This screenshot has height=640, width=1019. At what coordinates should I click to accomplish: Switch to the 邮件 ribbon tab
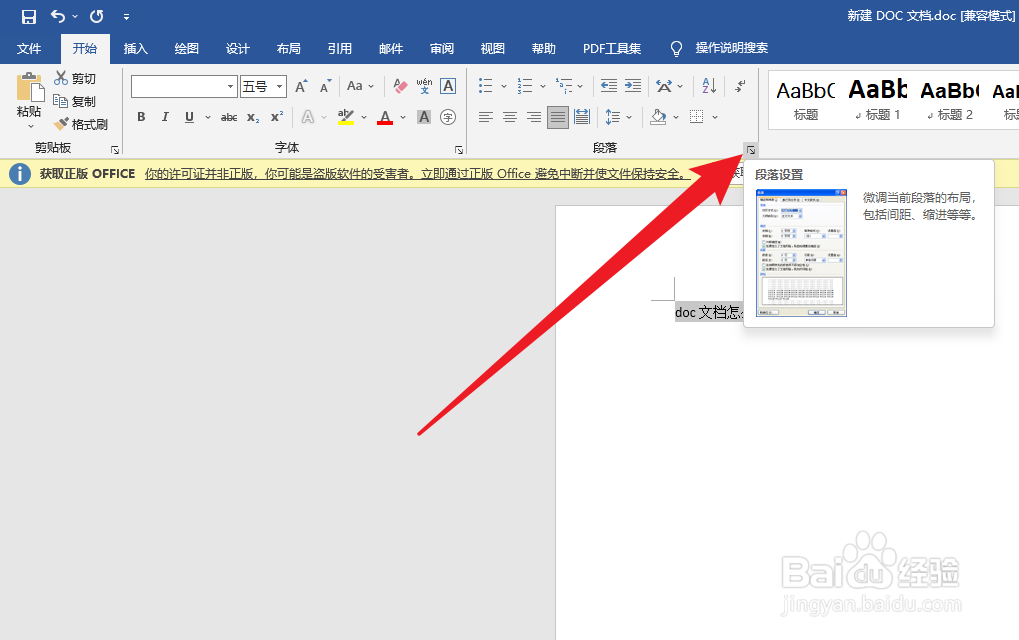(391, 49)
